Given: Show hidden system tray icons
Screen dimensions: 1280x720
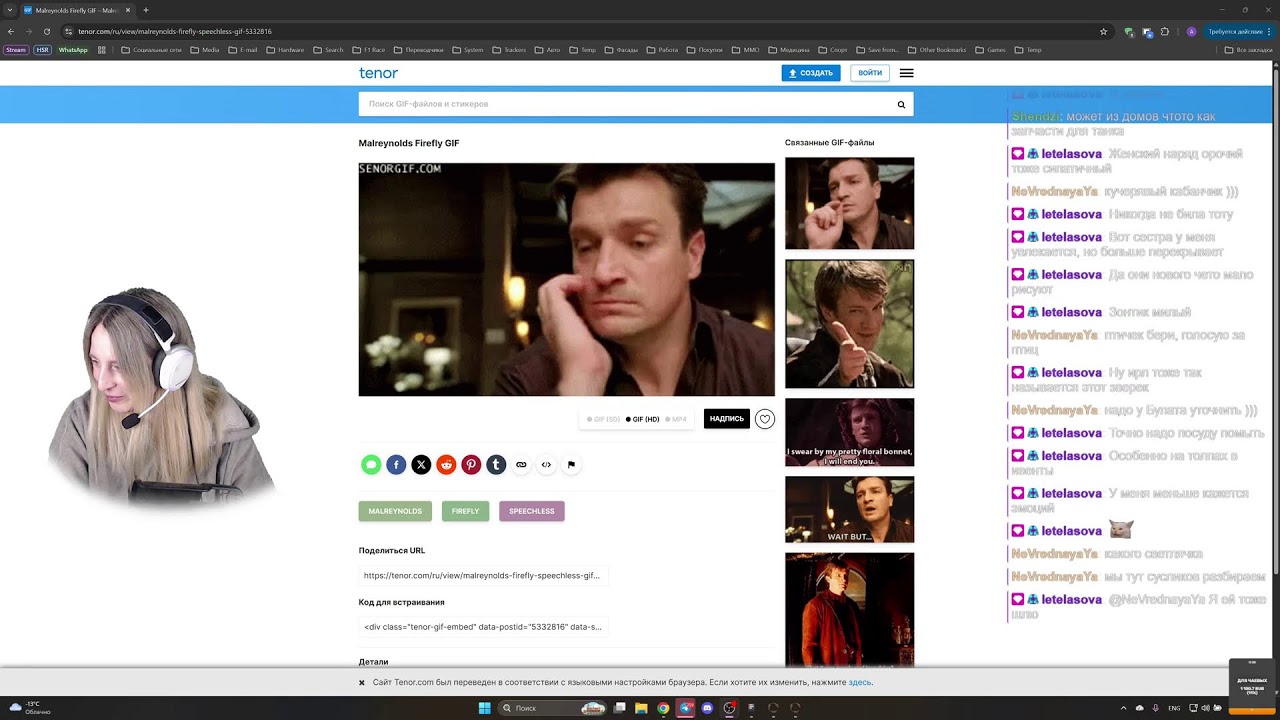Looking at the screenshot, I should 1123,708.
